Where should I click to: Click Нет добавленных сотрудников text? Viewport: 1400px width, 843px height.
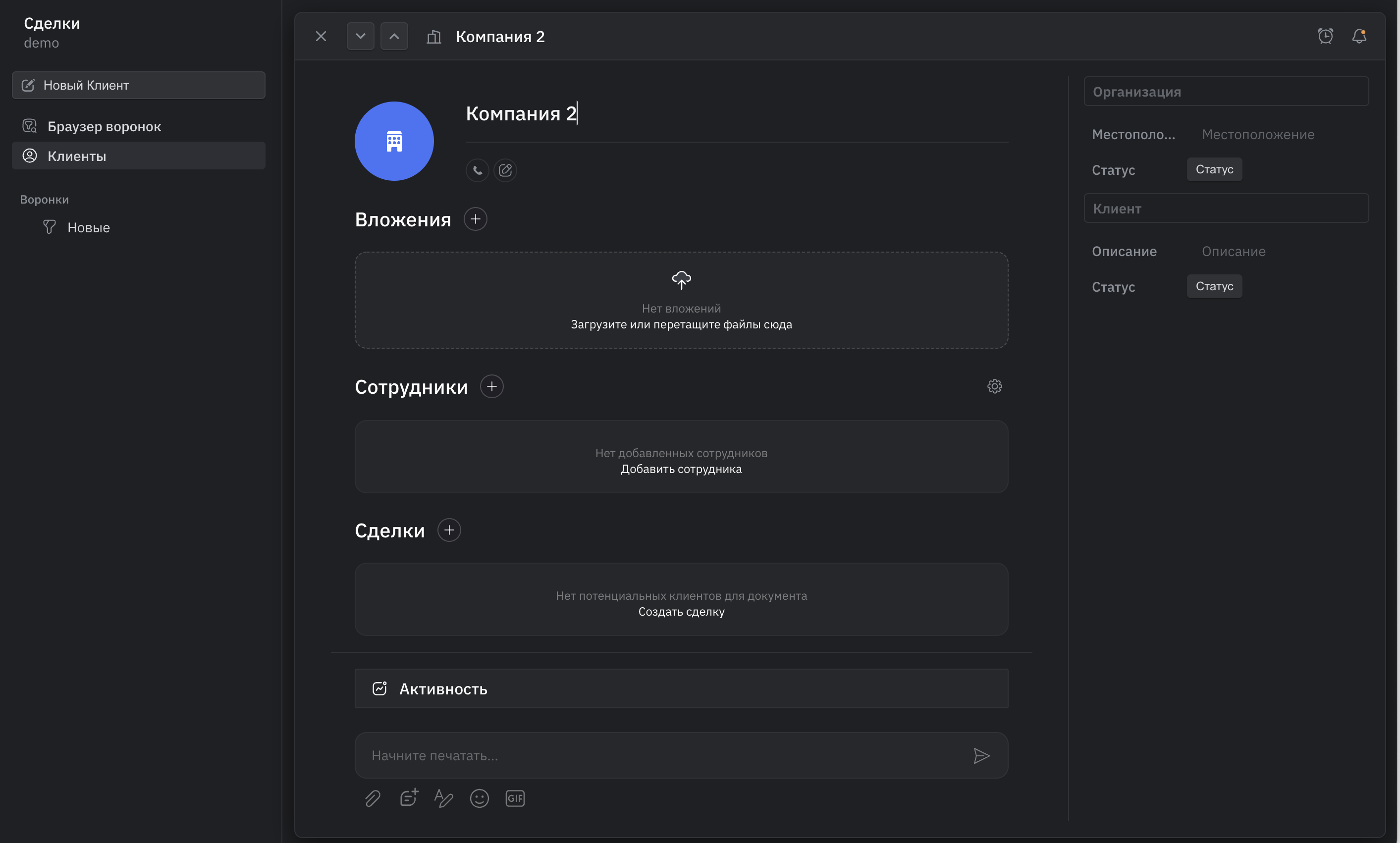point(681,453)
